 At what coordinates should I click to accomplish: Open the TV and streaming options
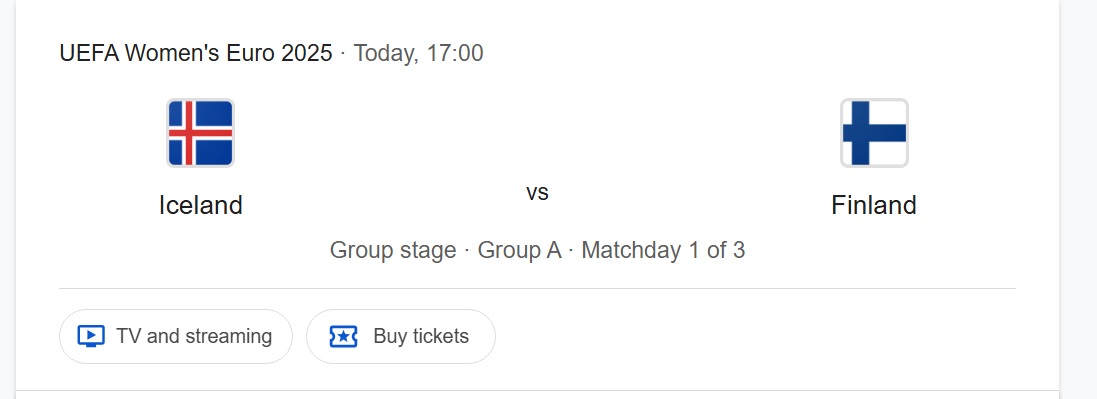point(176,336)
